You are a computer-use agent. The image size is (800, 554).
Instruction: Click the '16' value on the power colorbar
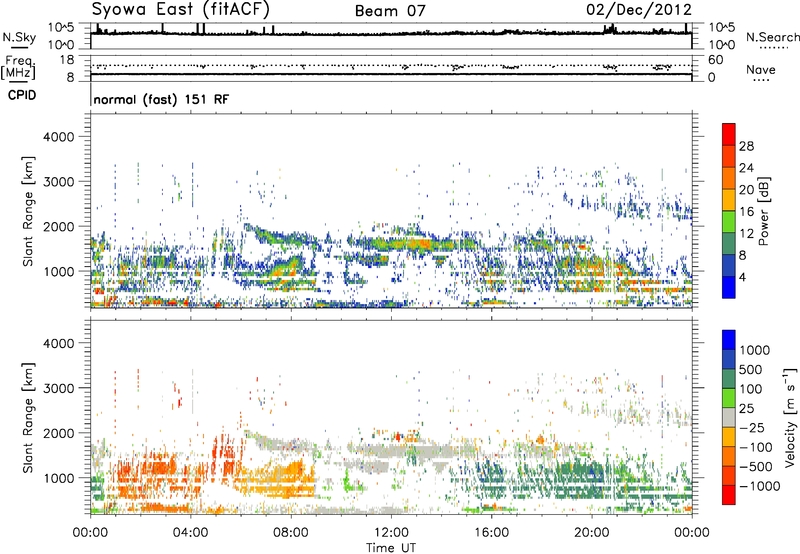746,212
